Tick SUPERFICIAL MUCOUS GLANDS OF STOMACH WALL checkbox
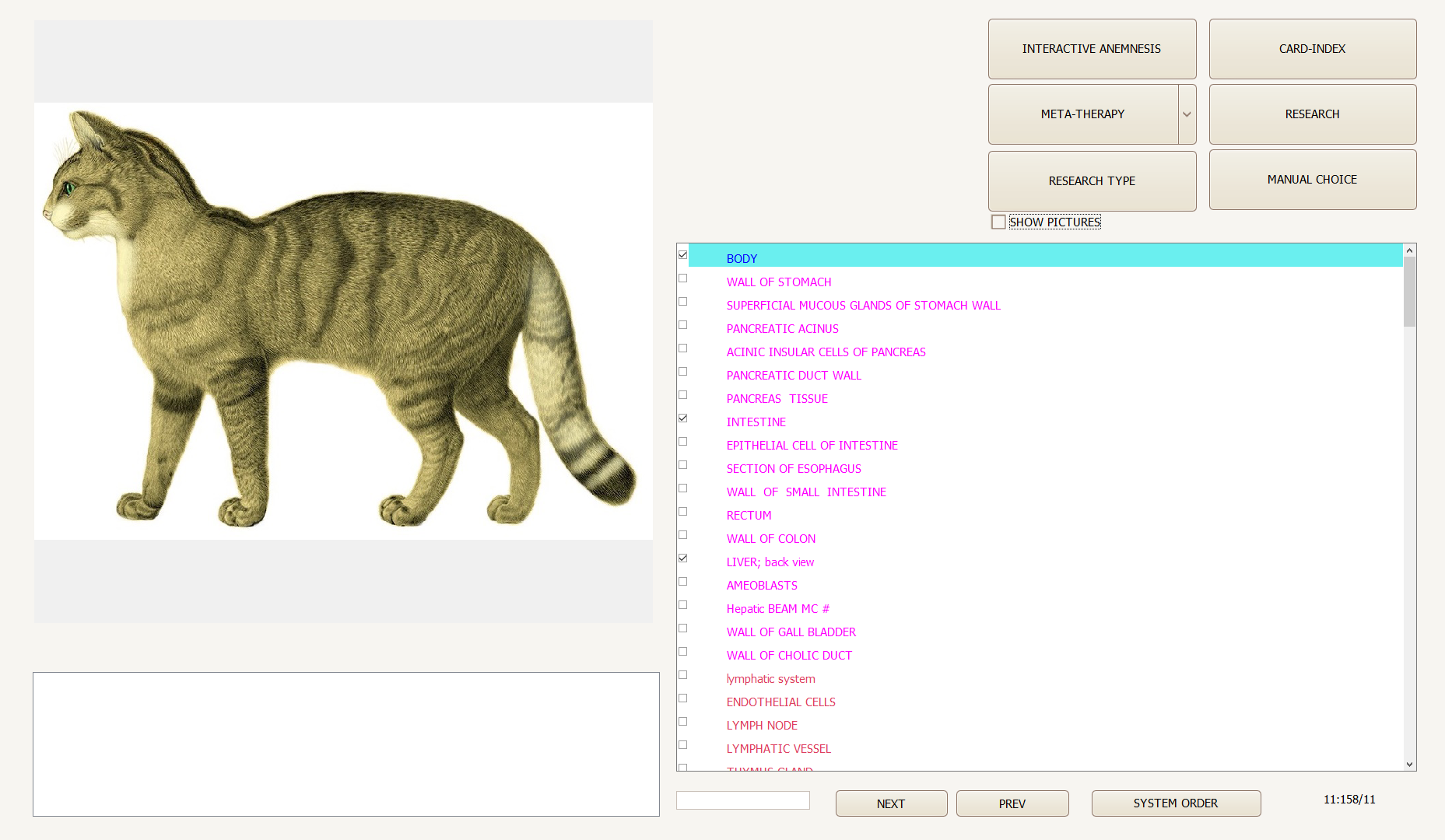1445x840 pixels. 682,302
